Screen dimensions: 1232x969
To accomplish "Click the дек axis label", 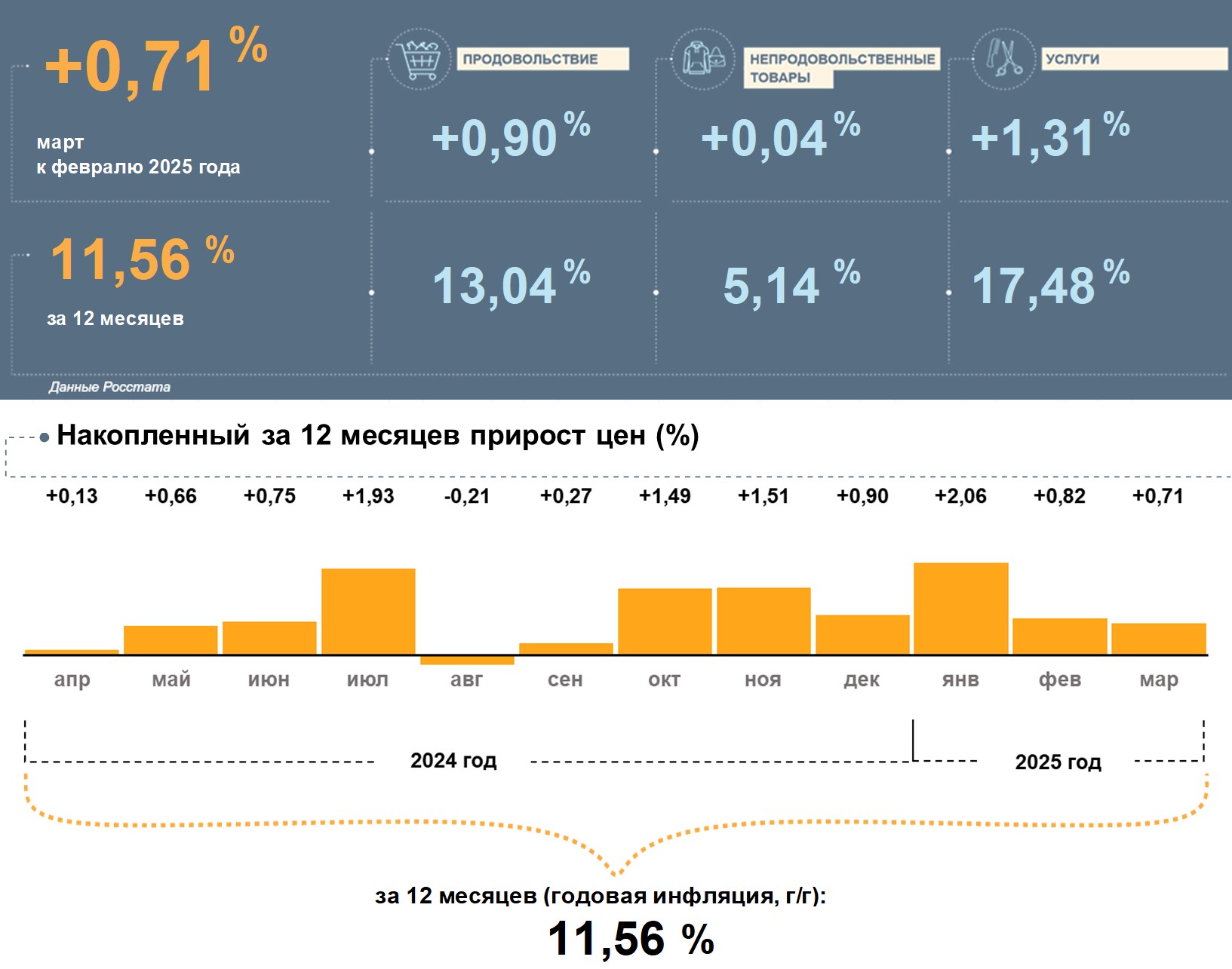I will [862, 680].
